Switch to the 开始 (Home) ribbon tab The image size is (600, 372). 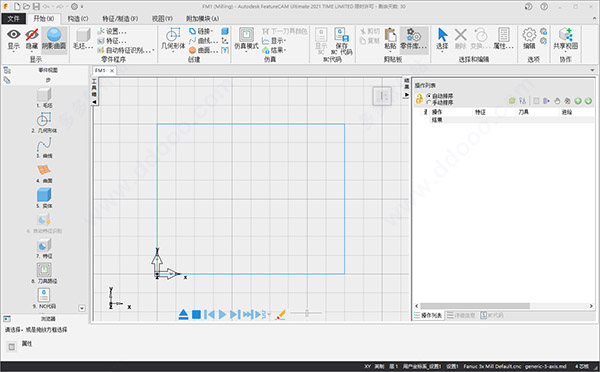(x=43, y=18)
